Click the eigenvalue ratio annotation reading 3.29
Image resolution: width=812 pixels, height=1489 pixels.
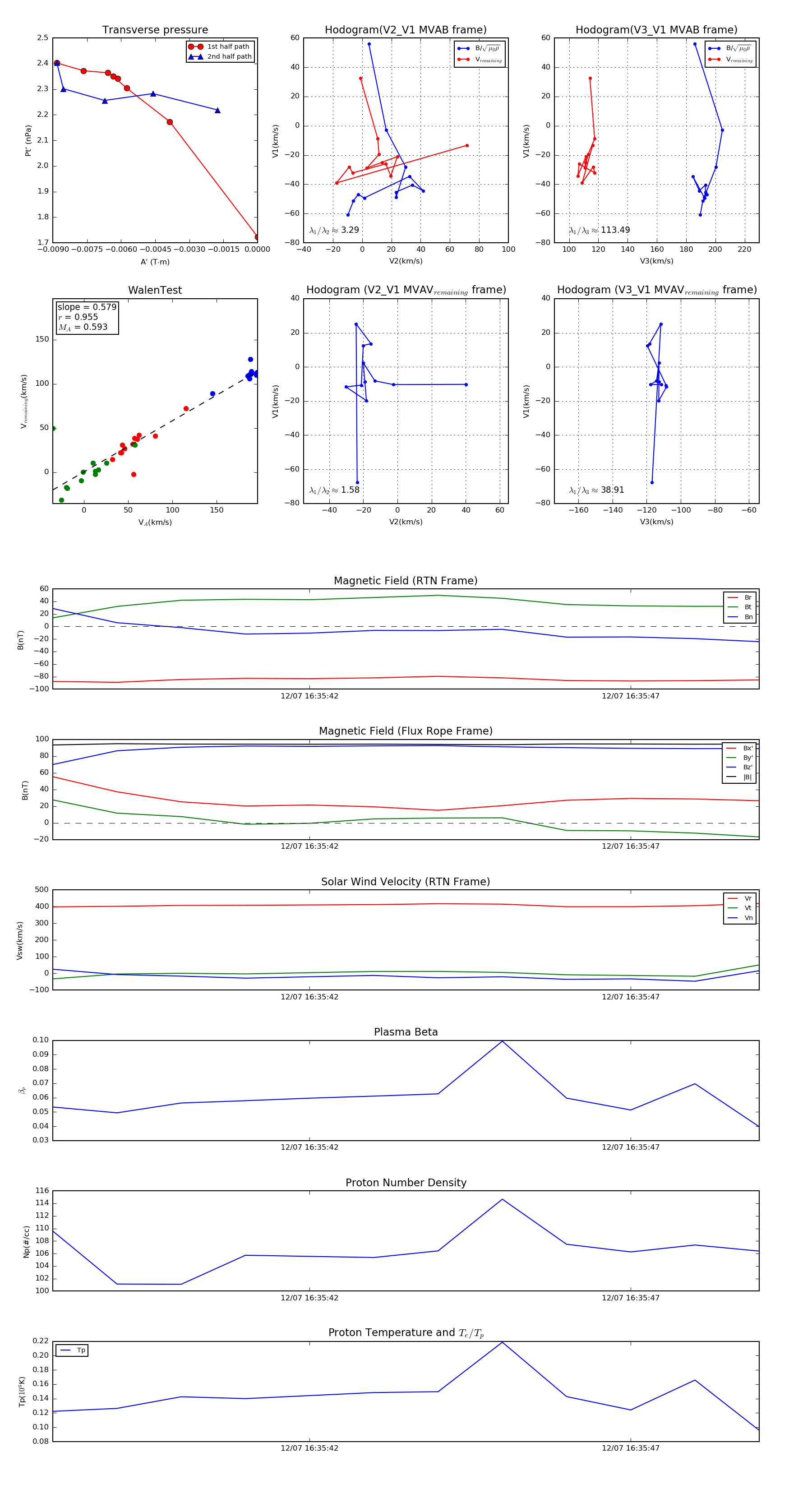click(x=334, y=230)
